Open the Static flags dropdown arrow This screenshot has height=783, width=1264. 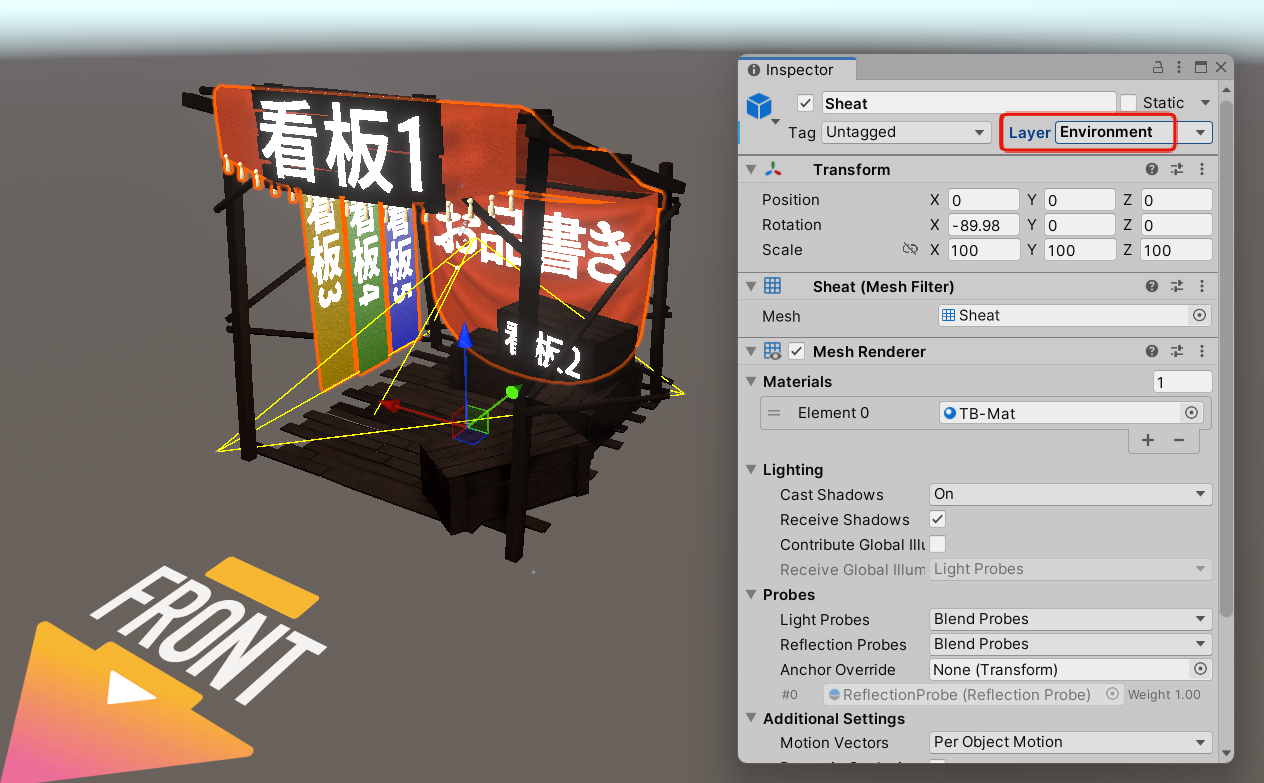tap(1205, 103)
